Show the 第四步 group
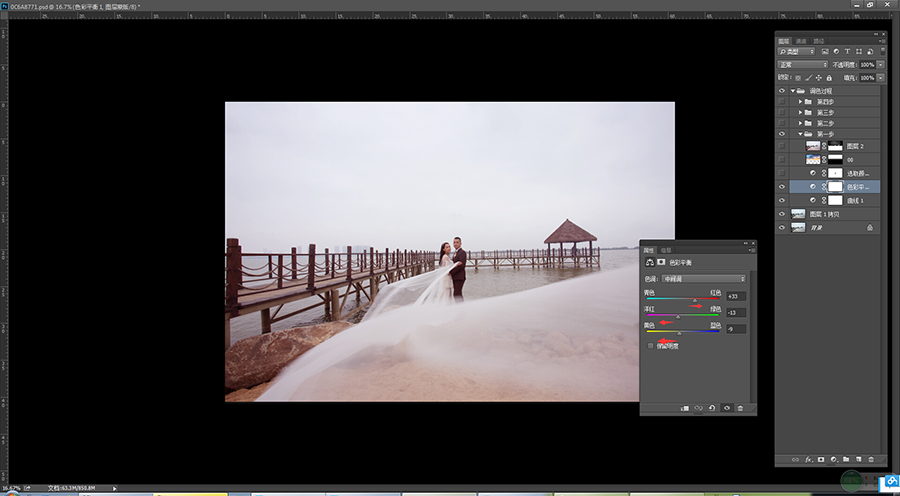900x496 pixels. tap(781, 102)
